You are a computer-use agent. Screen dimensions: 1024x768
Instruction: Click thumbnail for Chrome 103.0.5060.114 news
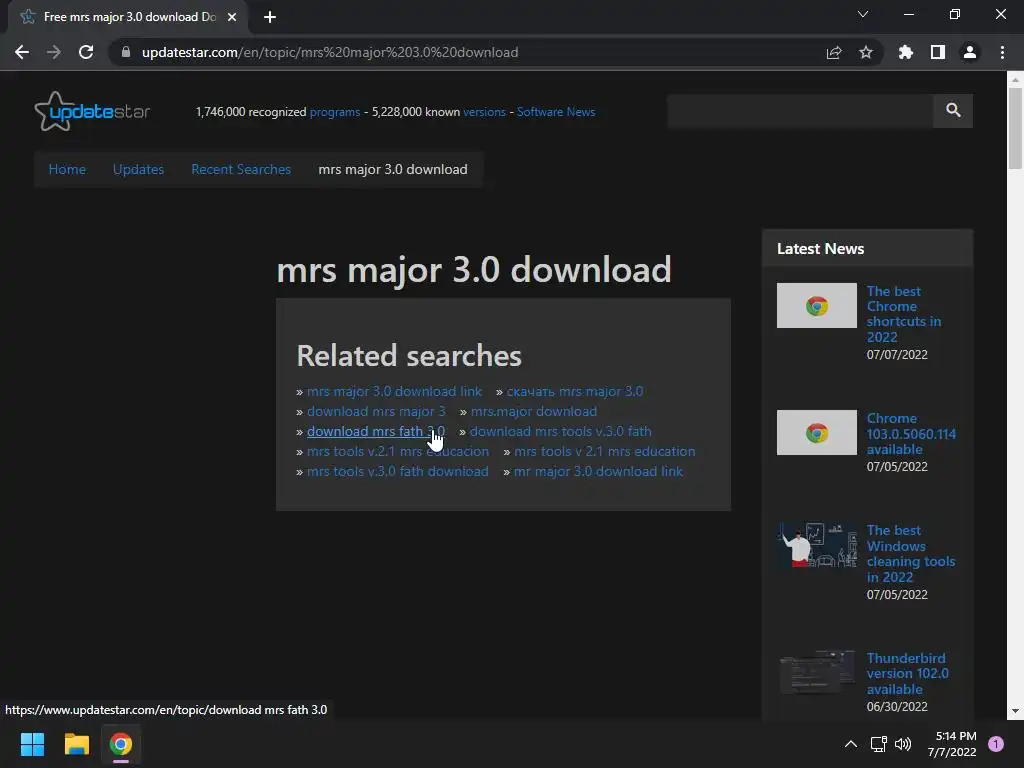(x=816, y=432)
